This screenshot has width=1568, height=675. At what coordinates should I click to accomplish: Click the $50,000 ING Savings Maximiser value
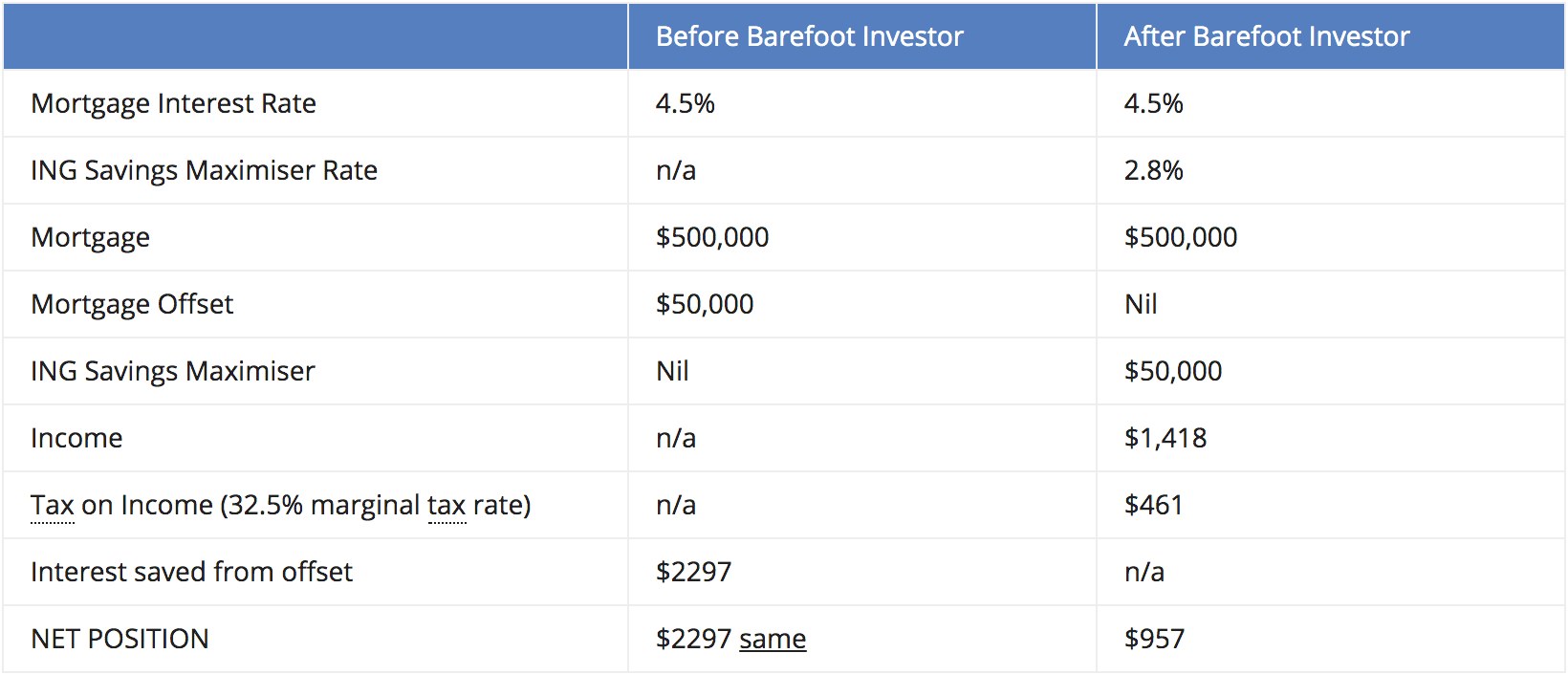[1173, 371]
